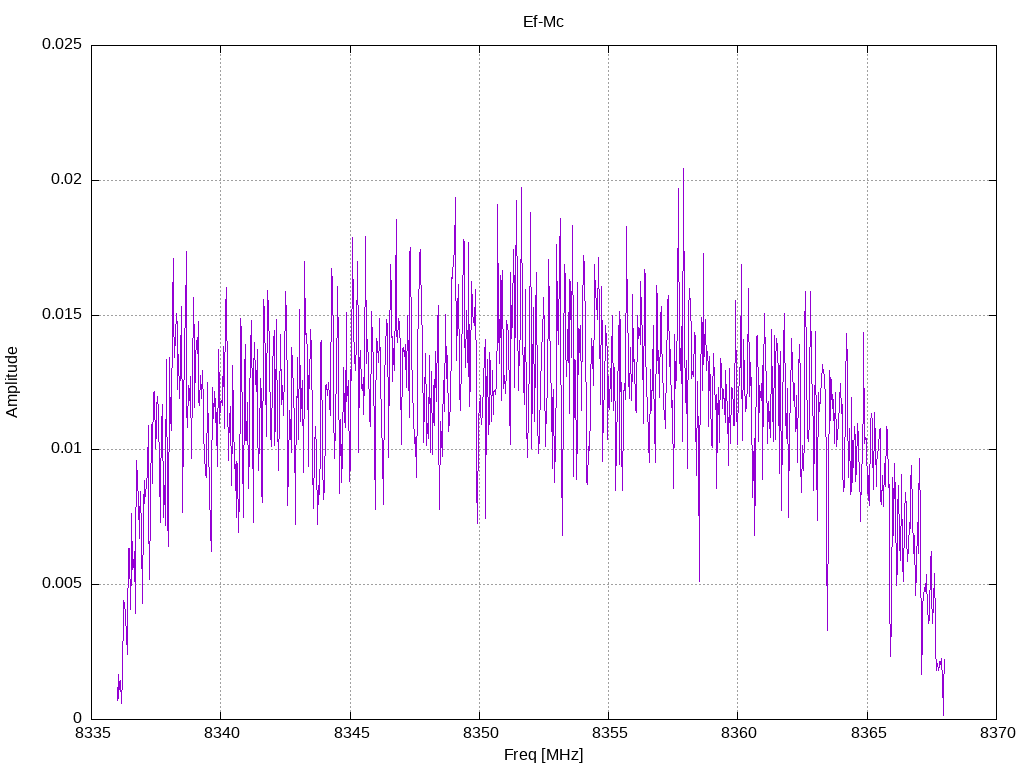Image resolution: width=1024 pixels, height=768 pixels.
Task: Click the 8335 x-axis tick label
Action: pos(93,733)
